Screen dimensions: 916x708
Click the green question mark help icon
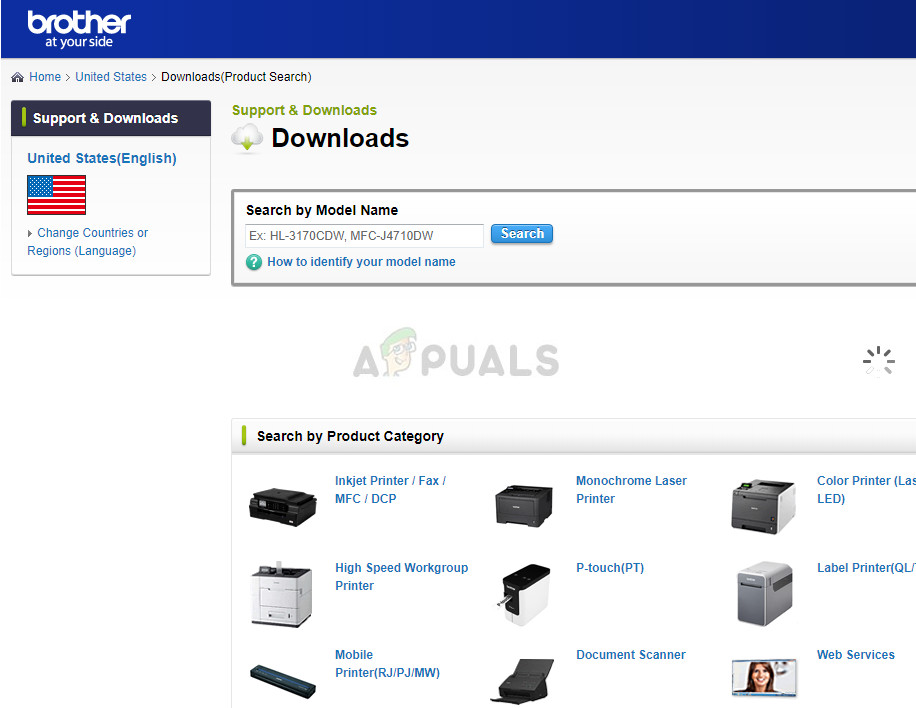coord(254,262)
